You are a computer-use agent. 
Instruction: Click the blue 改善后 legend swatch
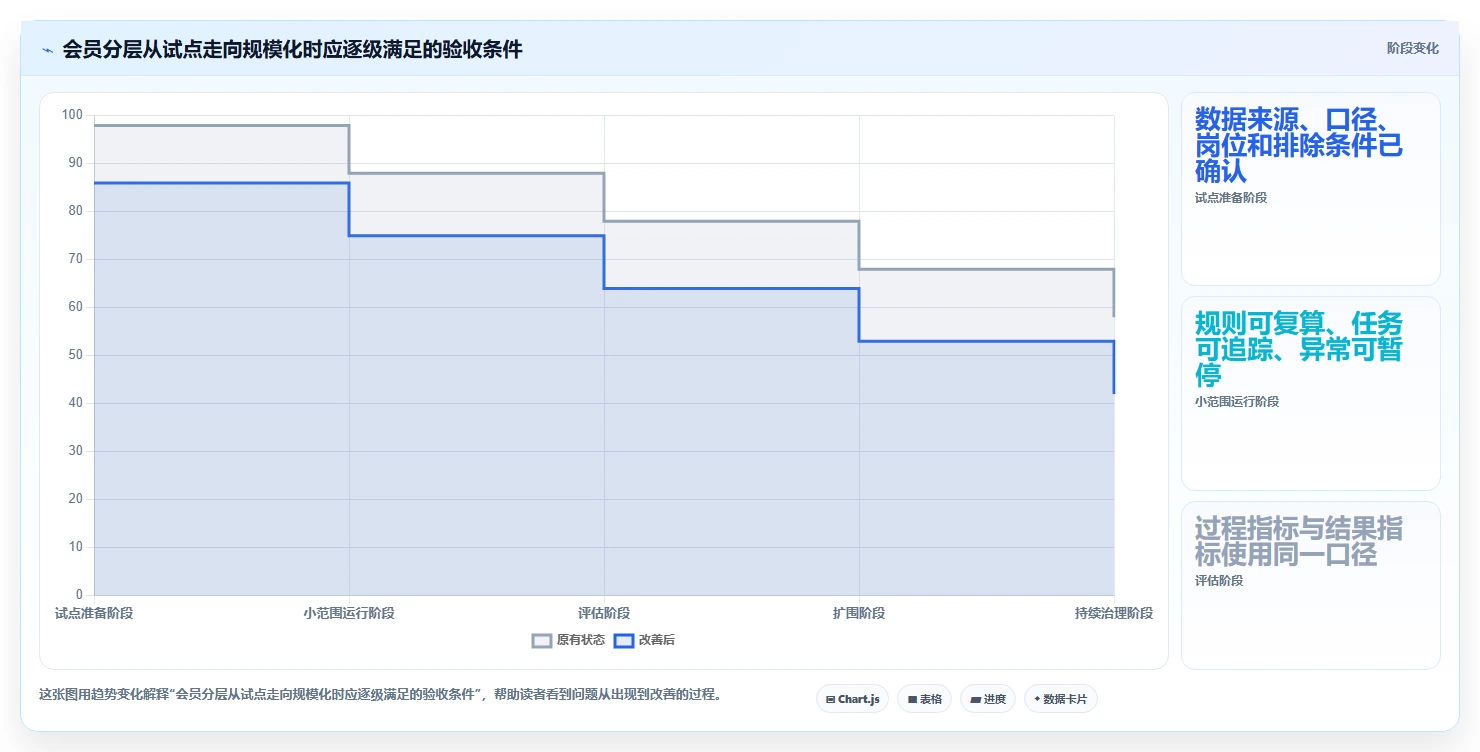(624, 640)
